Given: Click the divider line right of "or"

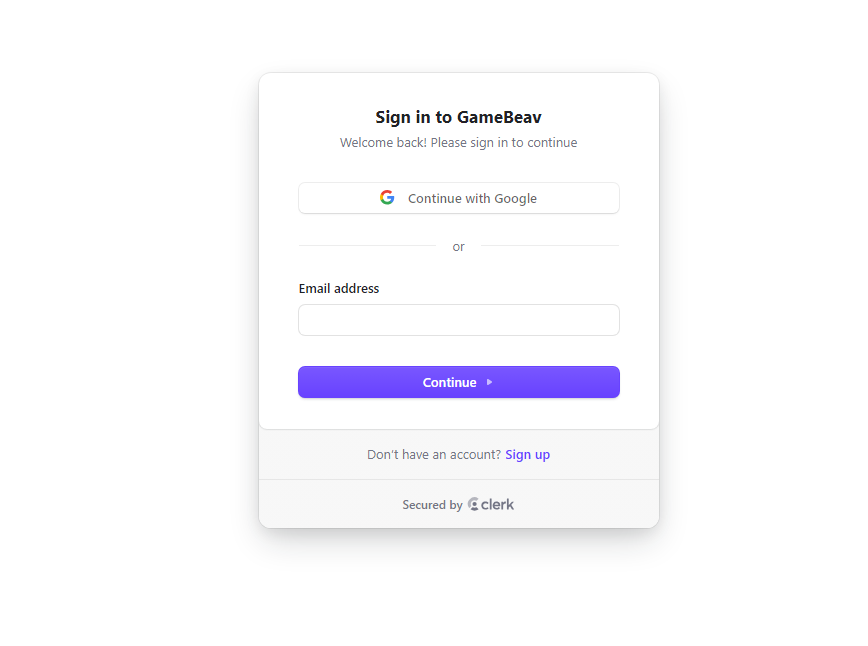Looking at the screenshot, I should coord(550,245).
